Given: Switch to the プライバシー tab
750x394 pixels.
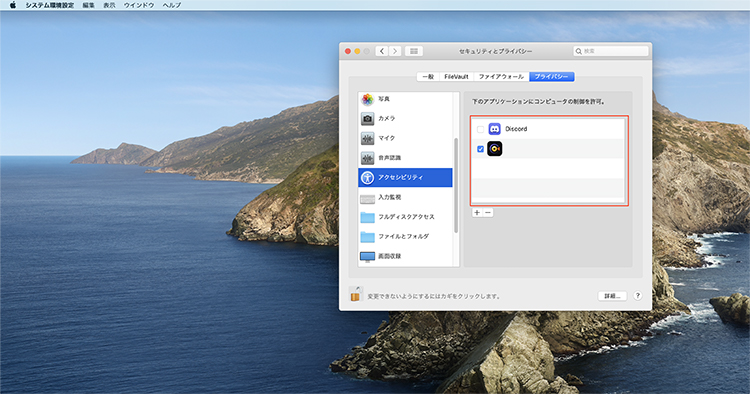Looking at the screenshot, I should pos(551,77).
